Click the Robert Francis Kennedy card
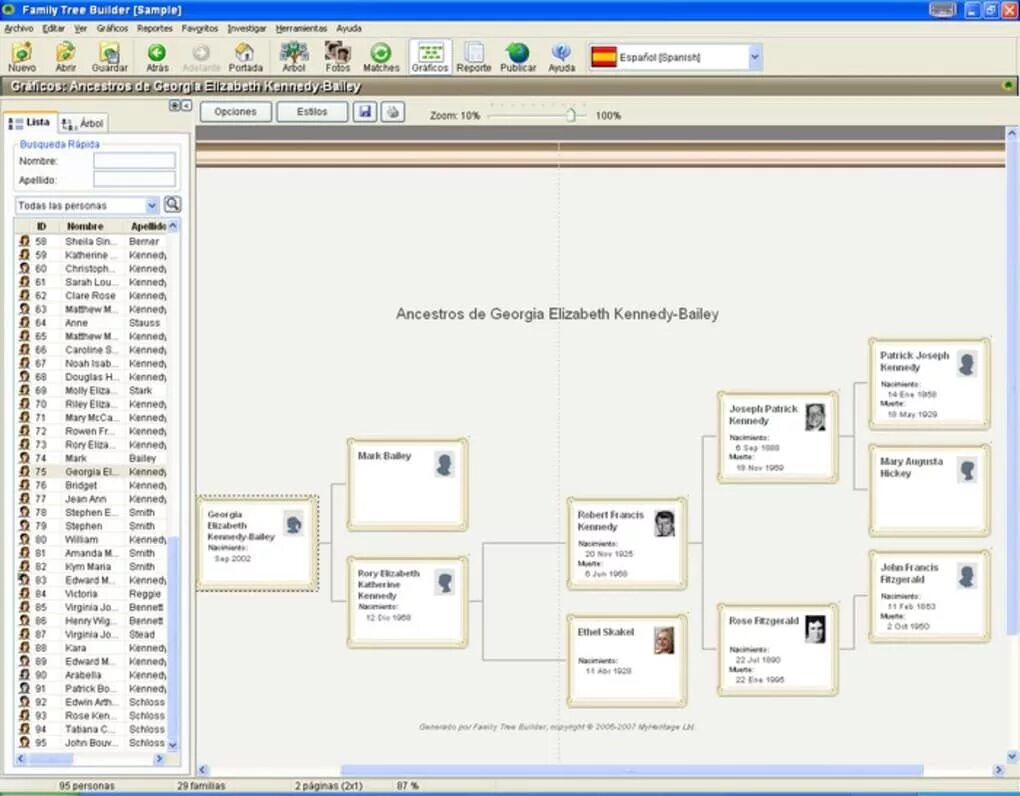The image size is (1020, 796). coord(627,544)
